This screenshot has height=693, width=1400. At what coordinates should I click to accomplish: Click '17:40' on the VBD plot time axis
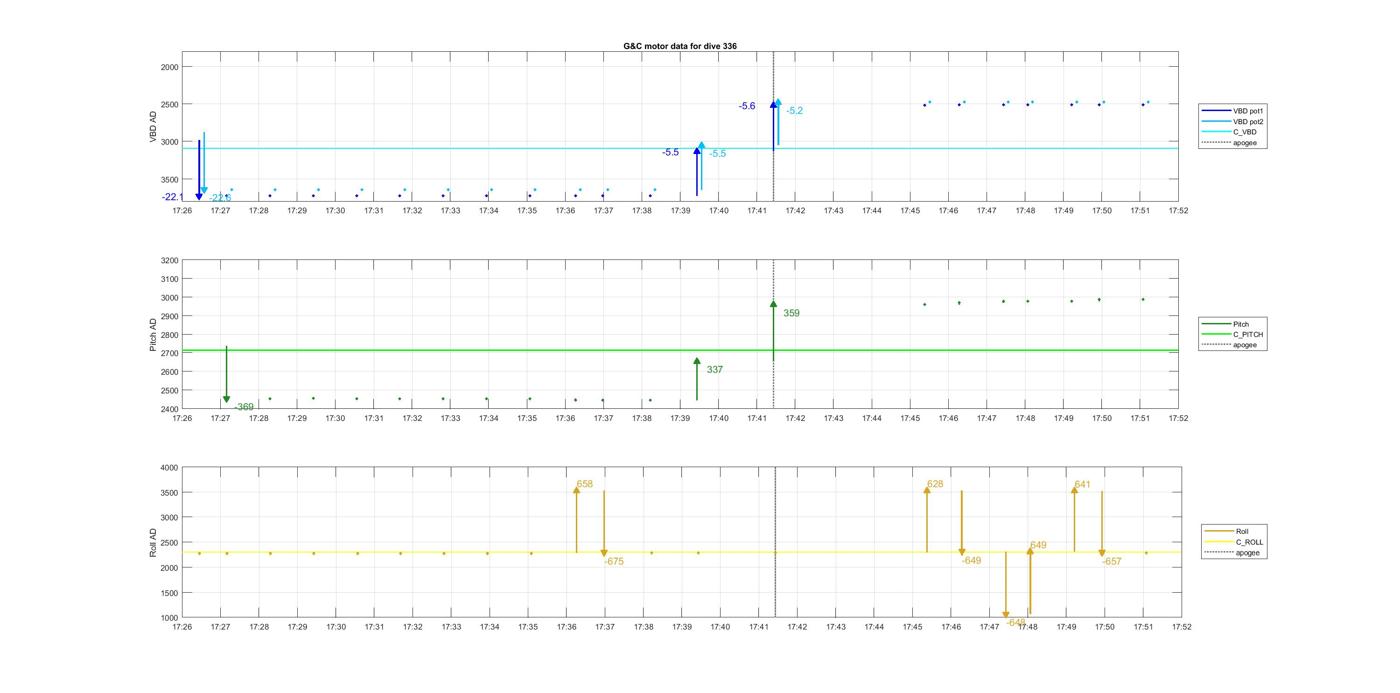[718, 211]
